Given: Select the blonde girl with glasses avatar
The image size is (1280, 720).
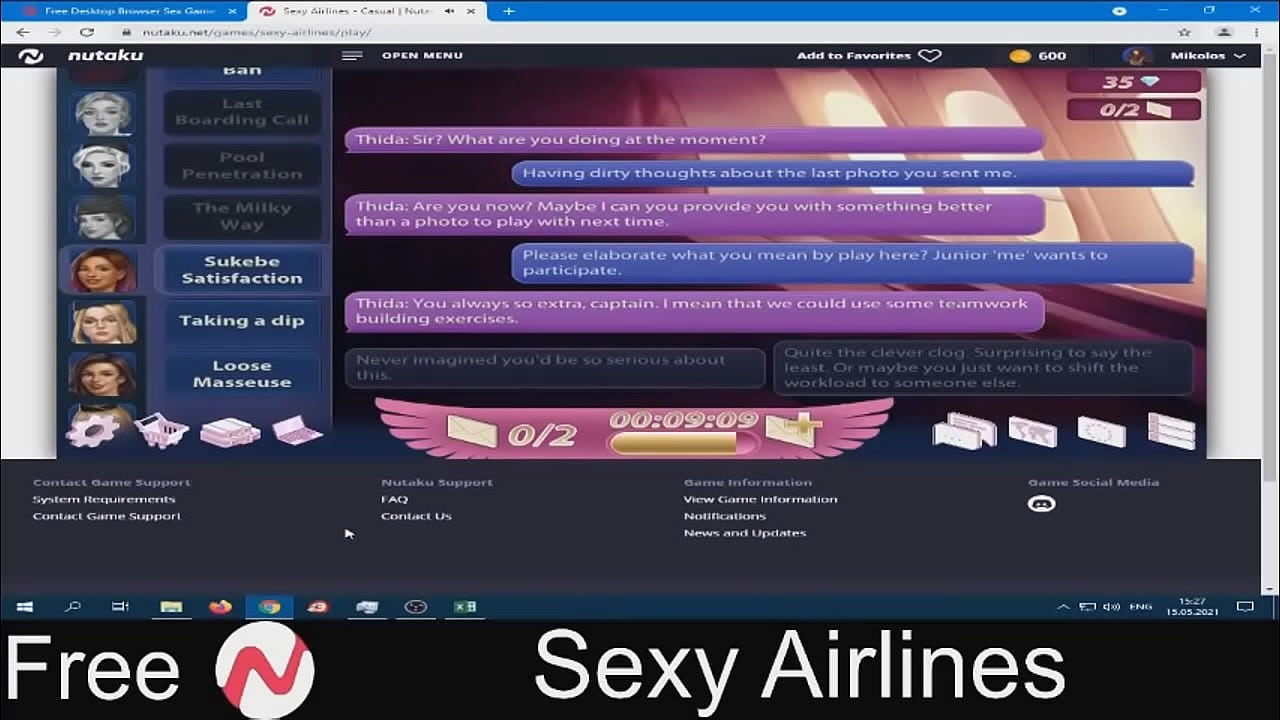Looking at the screenshot, I should [102, 322].
